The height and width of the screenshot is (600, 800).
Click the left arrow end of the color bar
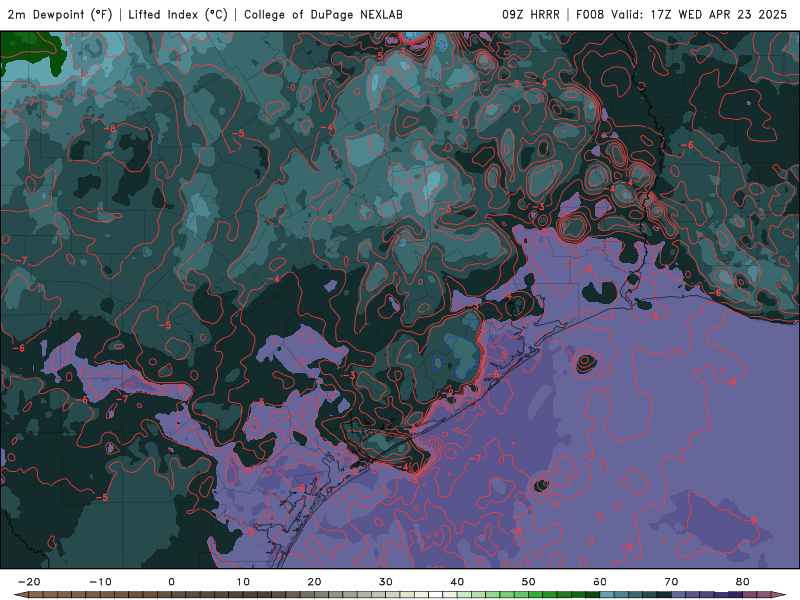21,595
